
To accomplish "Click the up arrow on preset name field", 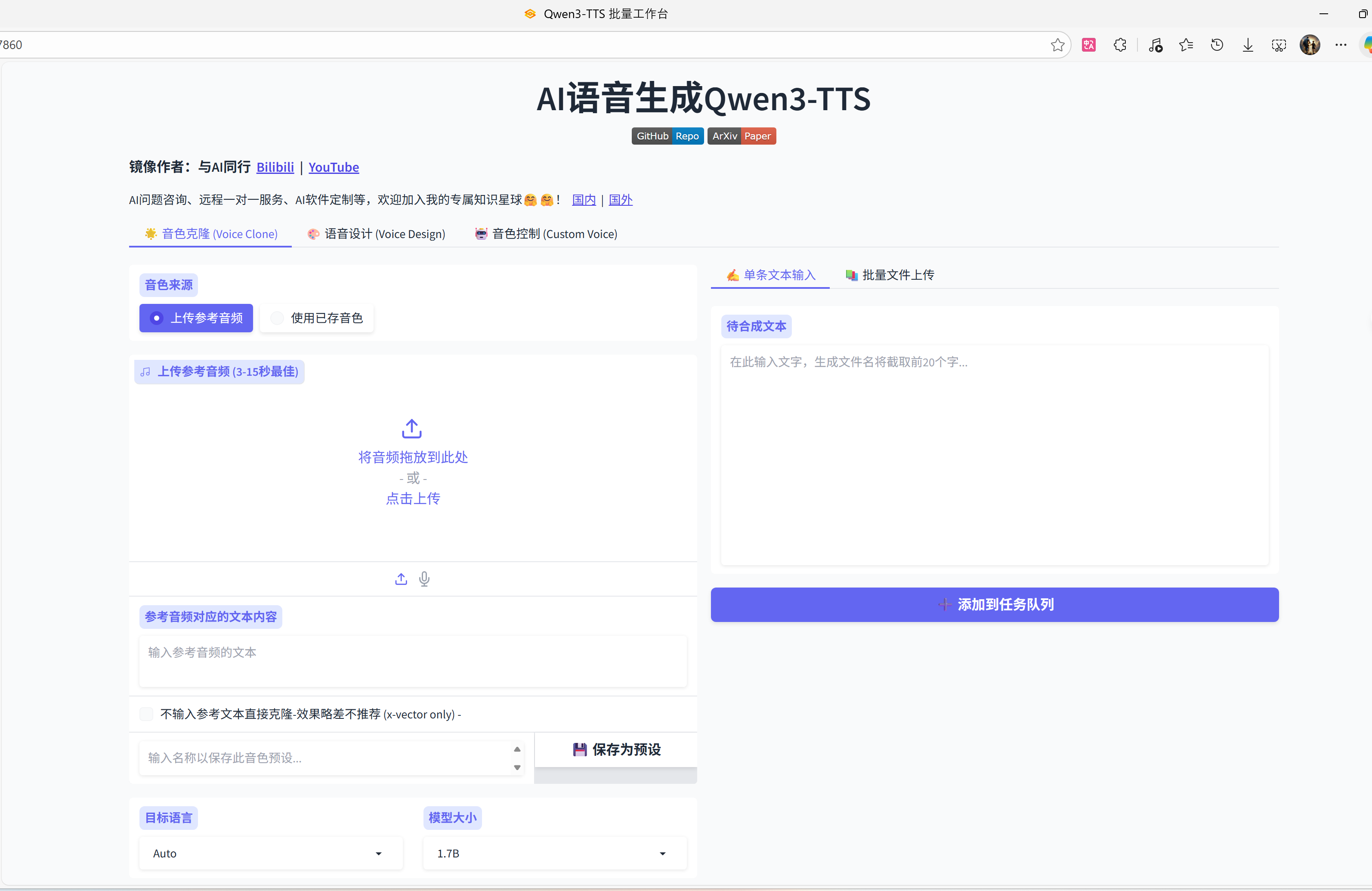I will pyautogui.click(x=517, y=749).
